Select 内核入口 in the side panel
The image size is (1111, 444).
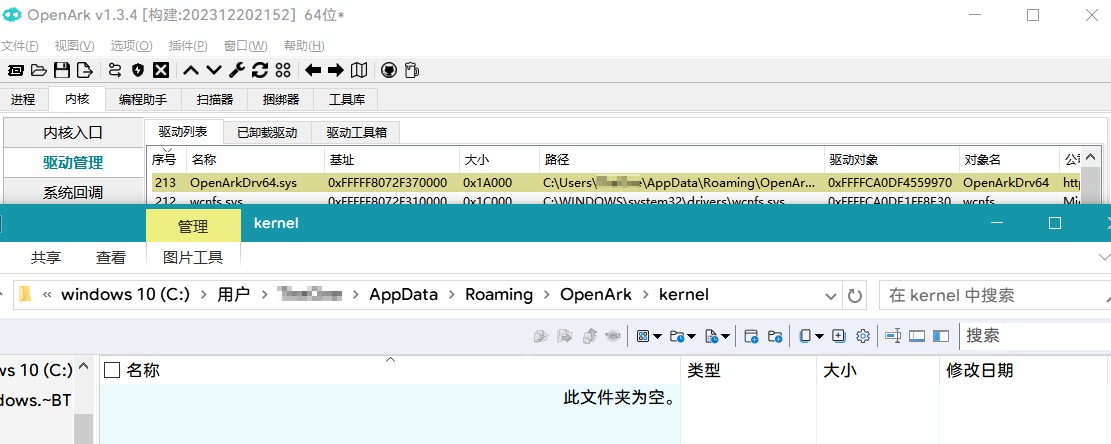pyautogui.click(x=72, y=132)
